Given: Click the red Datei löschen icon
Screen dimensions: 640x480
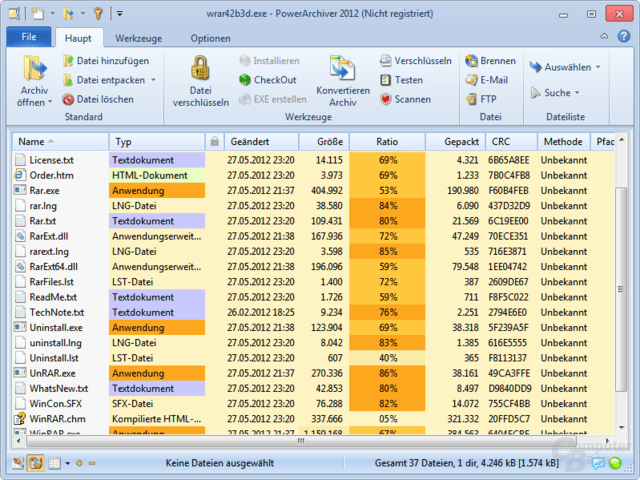Looking at the screenshot, I should 68,99.
